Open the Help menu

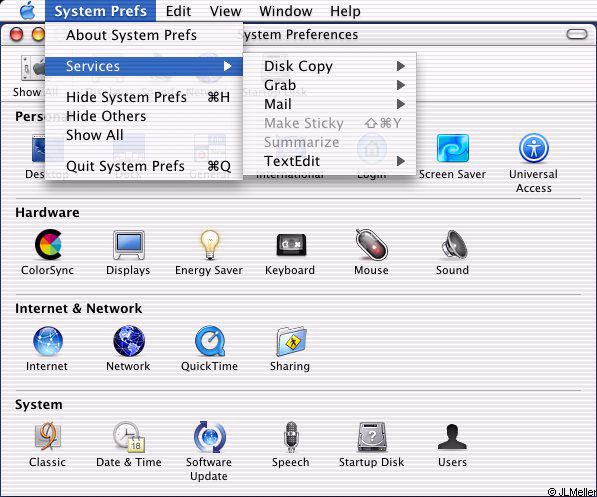[x=345, y=11]
